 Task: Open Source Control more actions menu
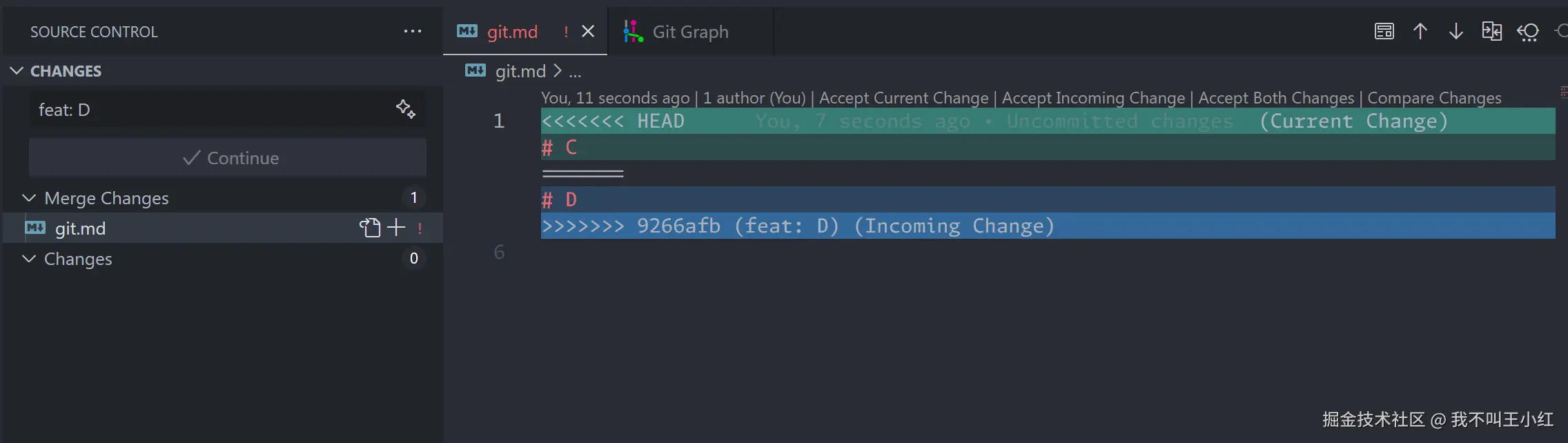click(x=413, y=32)
